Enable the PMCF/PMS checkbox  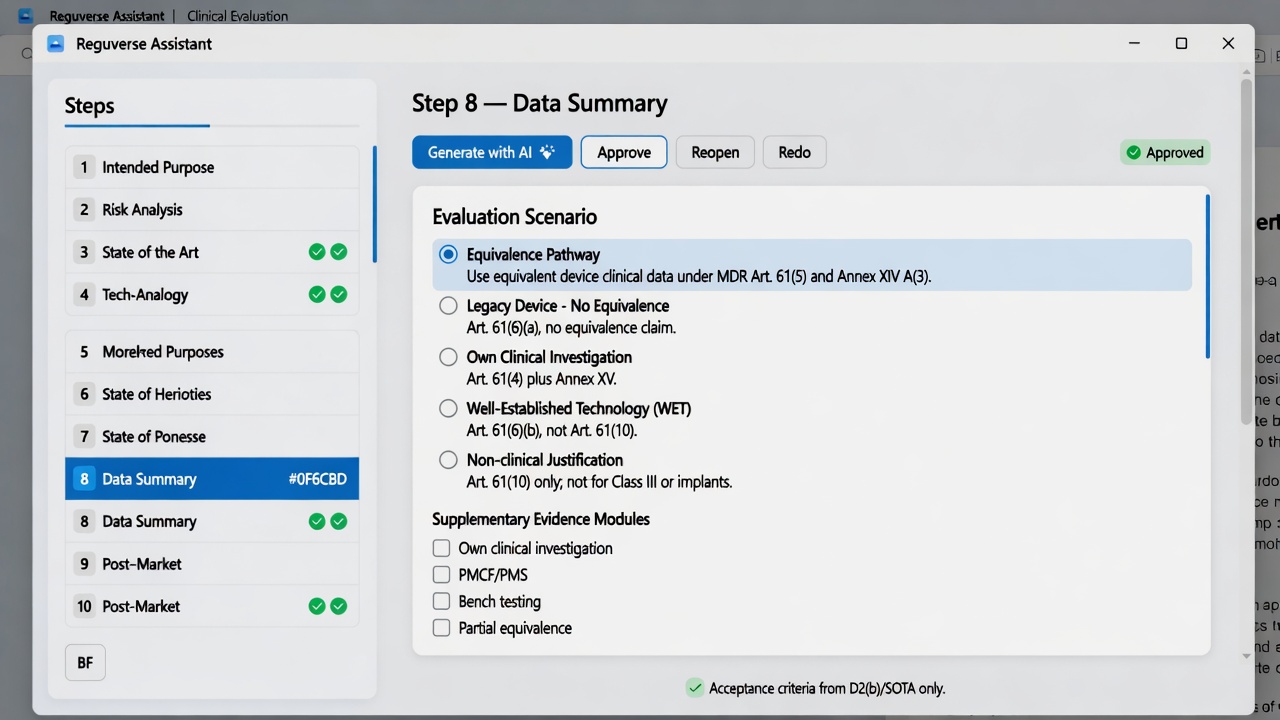441,574
